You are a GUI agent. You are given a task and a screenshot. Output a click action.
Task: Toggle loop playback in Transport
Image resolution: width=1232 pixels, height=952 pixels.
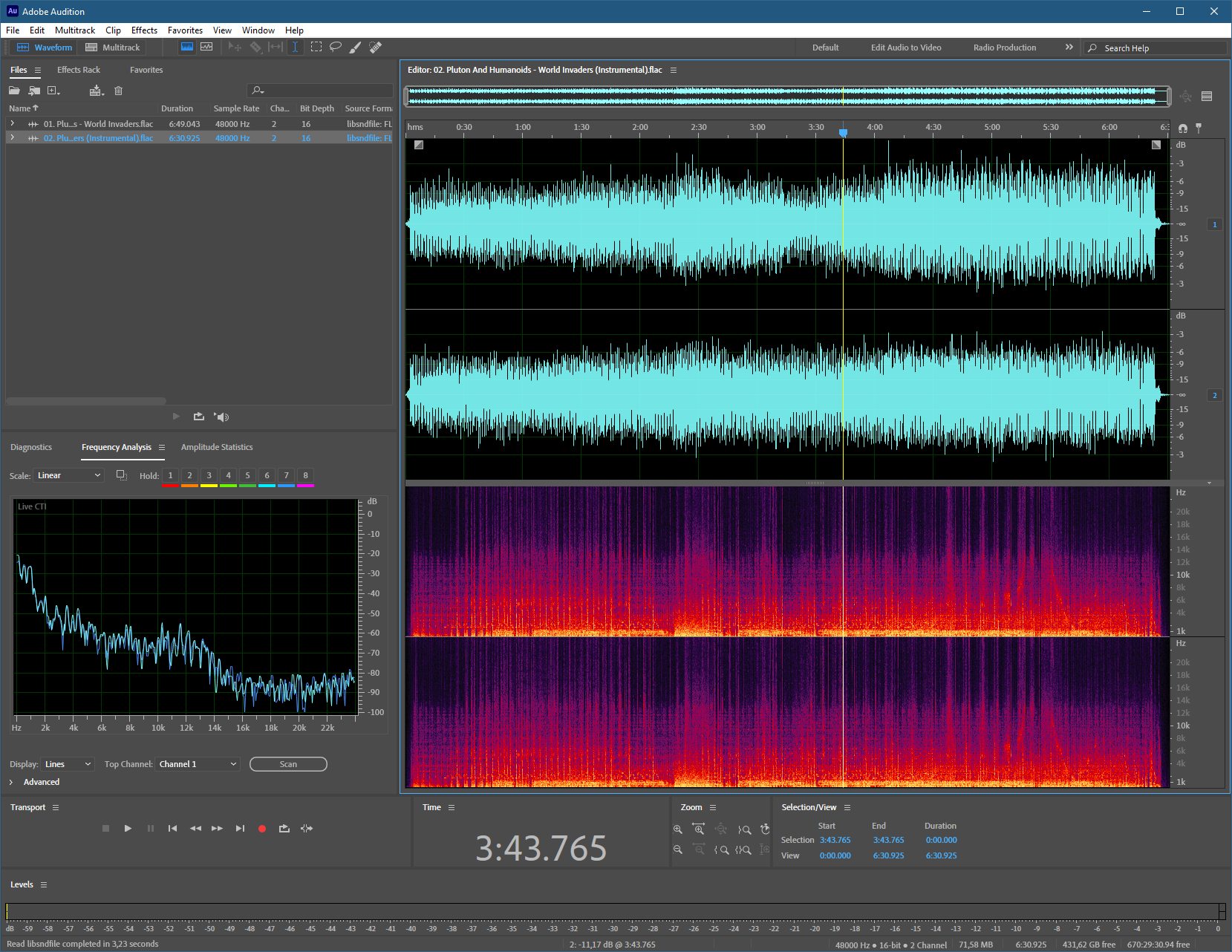tap(284, 829)
